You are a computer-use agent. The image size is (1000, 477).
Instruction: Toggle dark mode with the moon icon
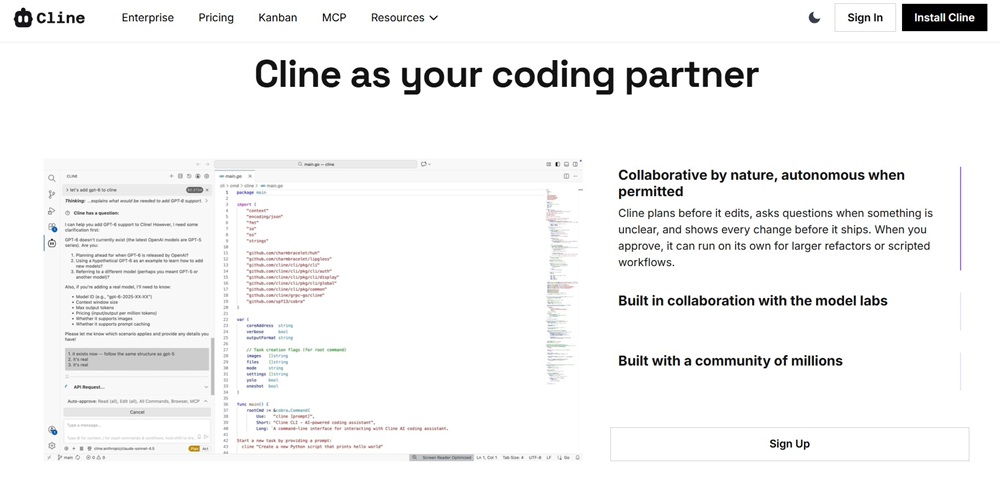(x=814, y=18)
